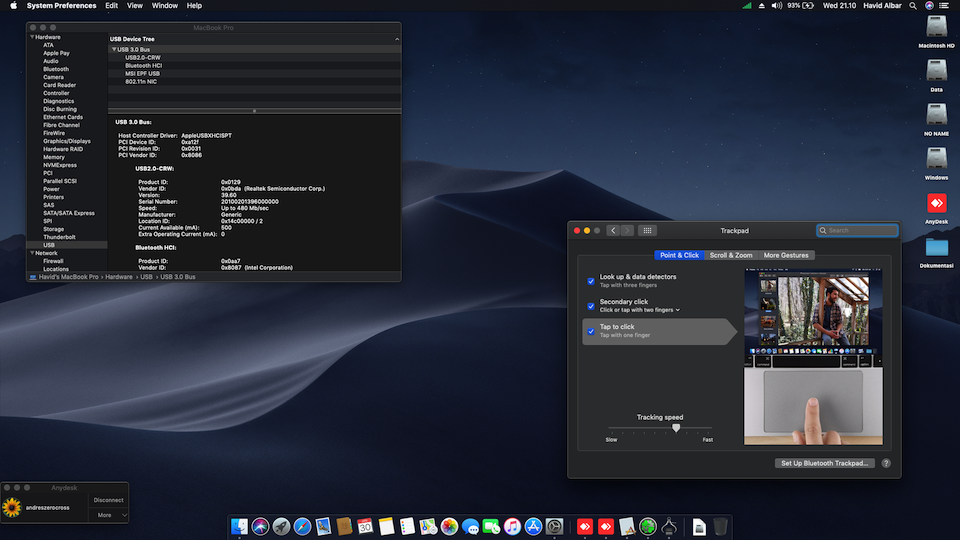Open the Apple menu
The width and height of the screenshot is (960, 540).
(x=13, y=6)
